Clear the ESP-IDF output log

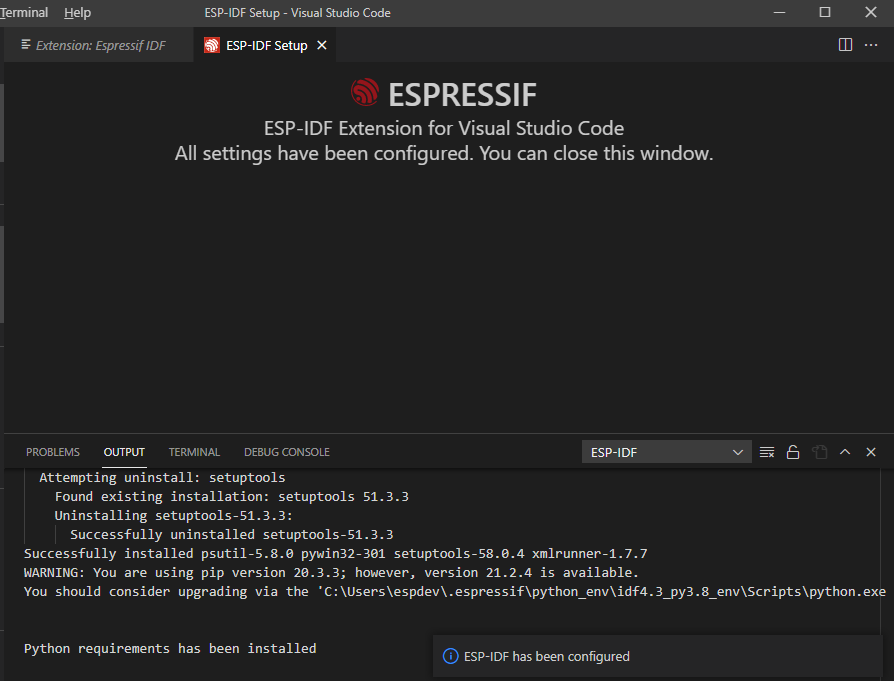767,451
